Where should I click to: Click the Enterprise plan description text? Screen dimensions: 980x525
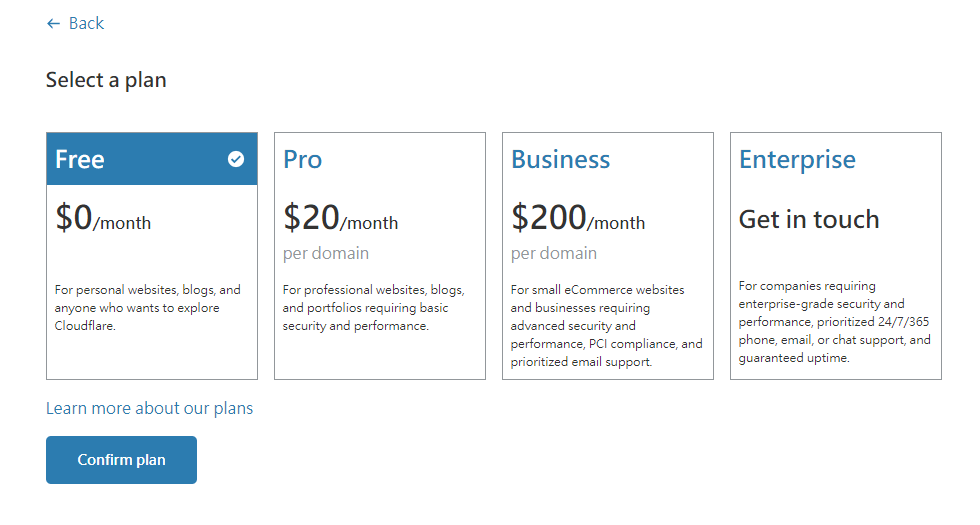(834, 322)
